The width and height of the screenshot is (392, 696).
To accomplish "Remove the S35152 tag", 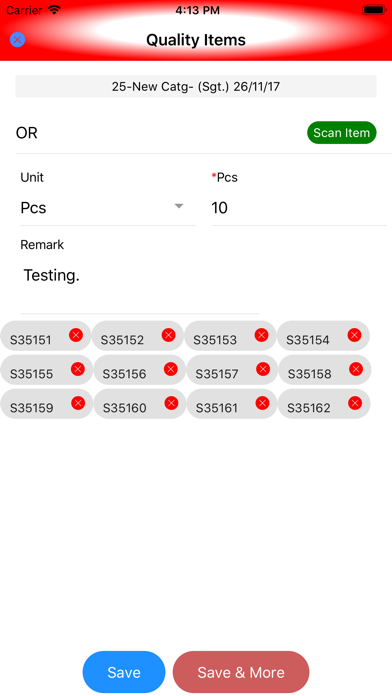I will tap(168, 335).
